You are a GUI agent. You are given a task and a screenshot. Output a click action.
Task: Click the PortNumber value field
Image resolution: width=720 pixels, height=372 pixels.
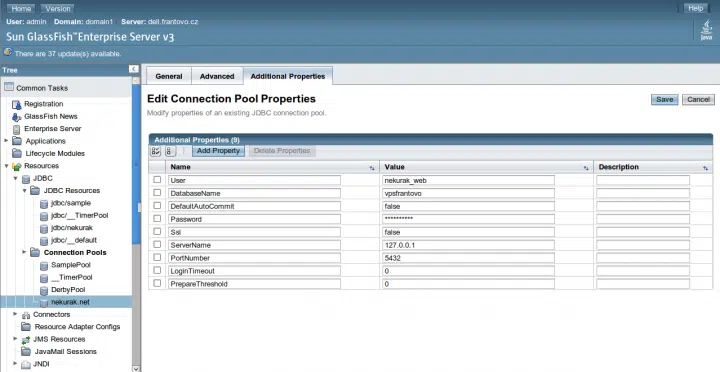coord(468,258)
